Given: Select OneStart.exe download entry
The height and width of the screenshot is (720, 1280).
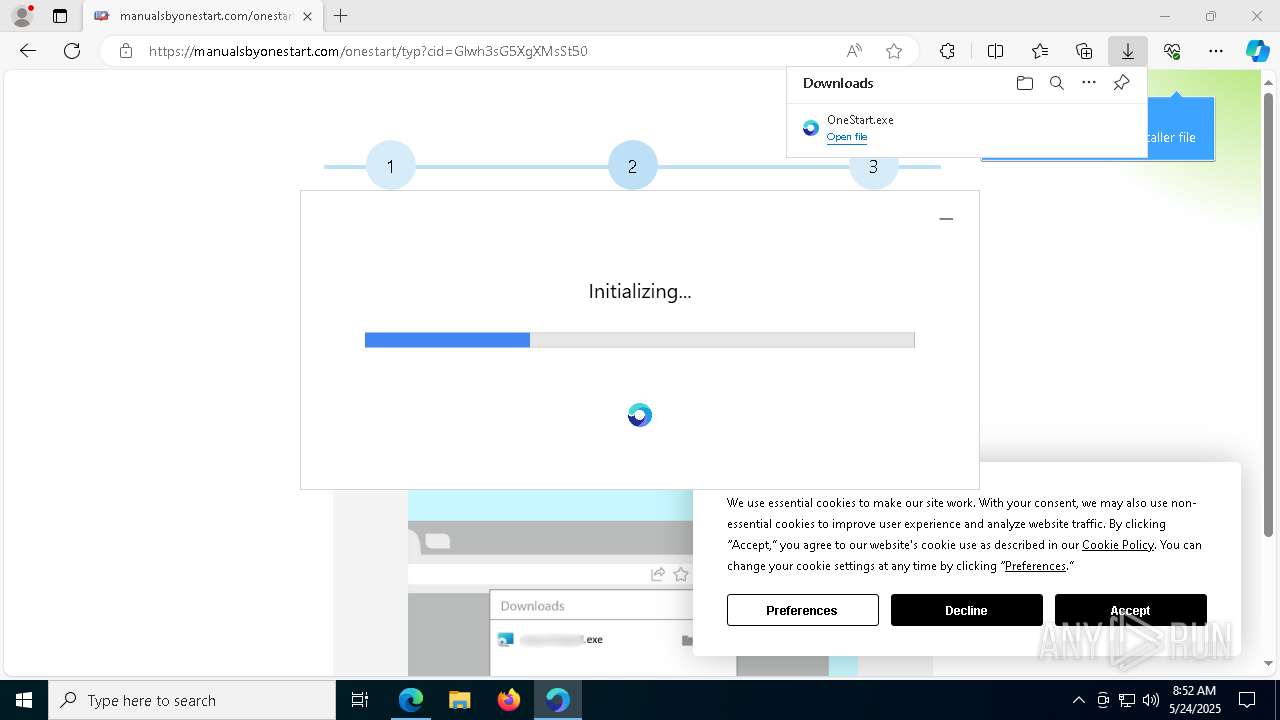Looking at the screenshot, I should [966, 128].
